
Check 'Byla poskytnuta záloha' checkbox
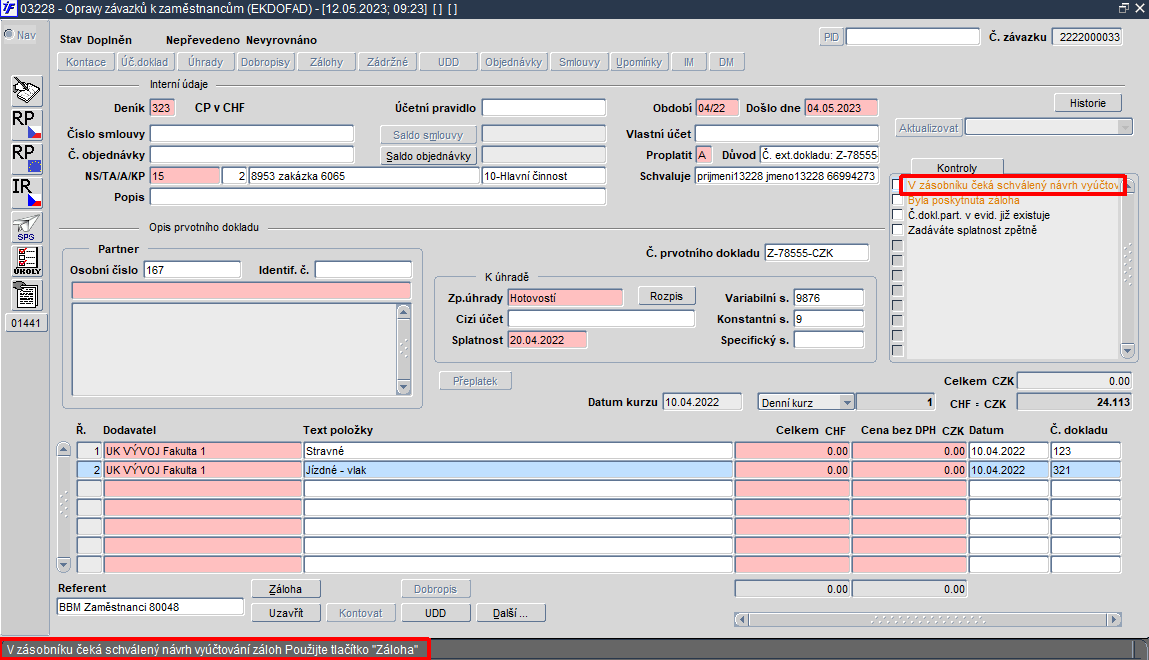pos(898,200)
